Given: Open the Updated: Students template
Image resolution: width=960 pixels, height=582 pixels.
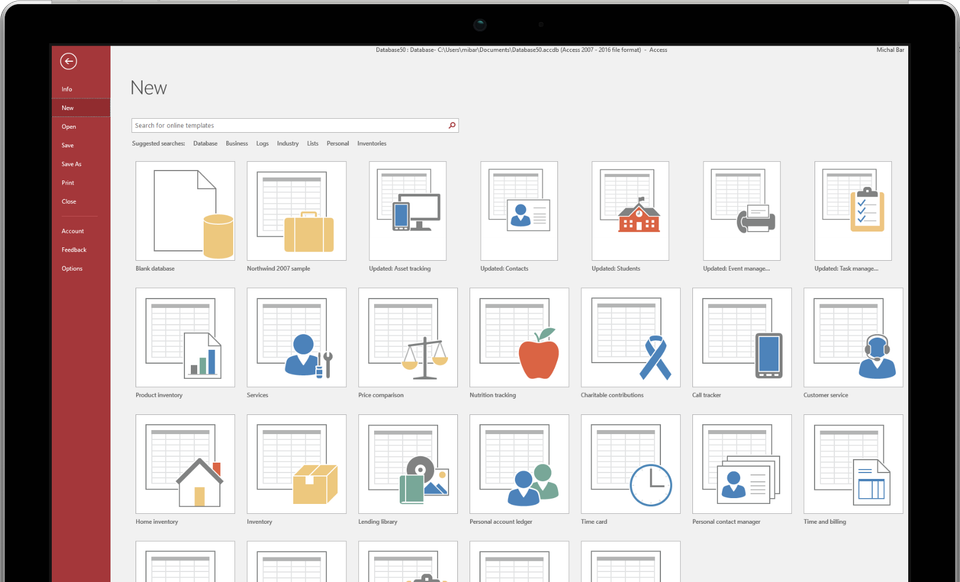Looking at the screenshot, I should click(630, 210).
